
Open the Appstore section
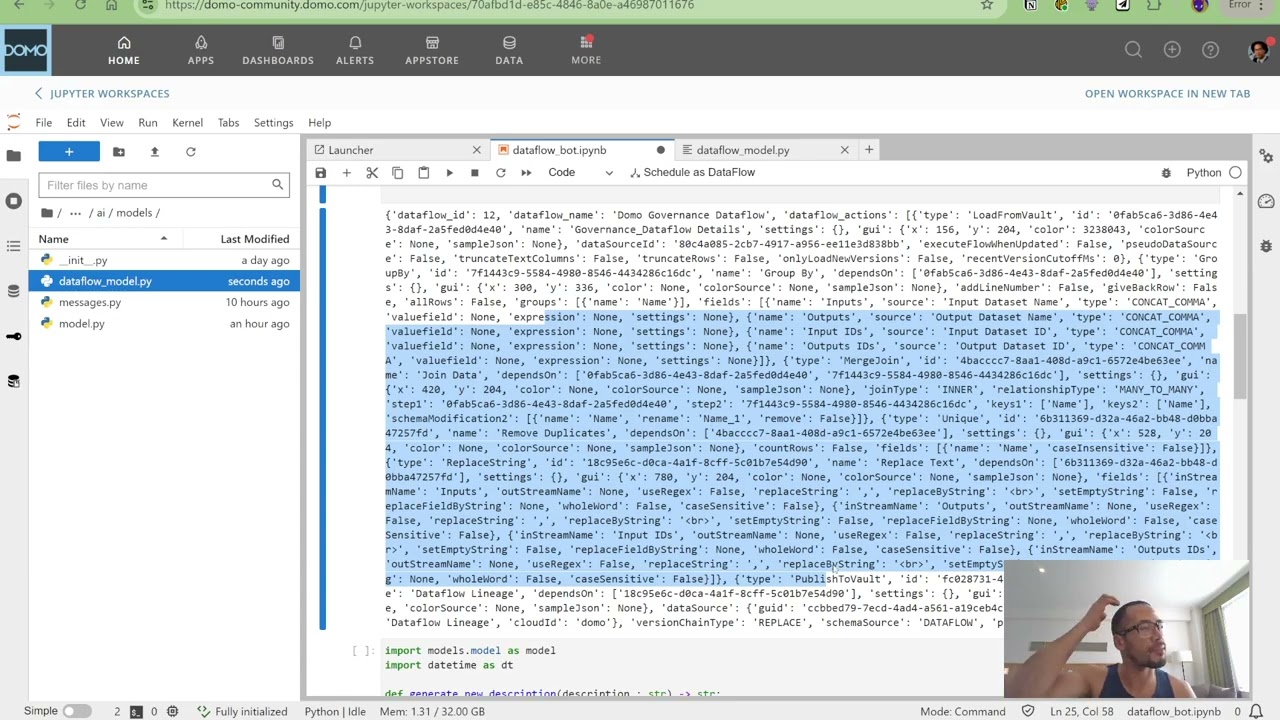(432, 50)
